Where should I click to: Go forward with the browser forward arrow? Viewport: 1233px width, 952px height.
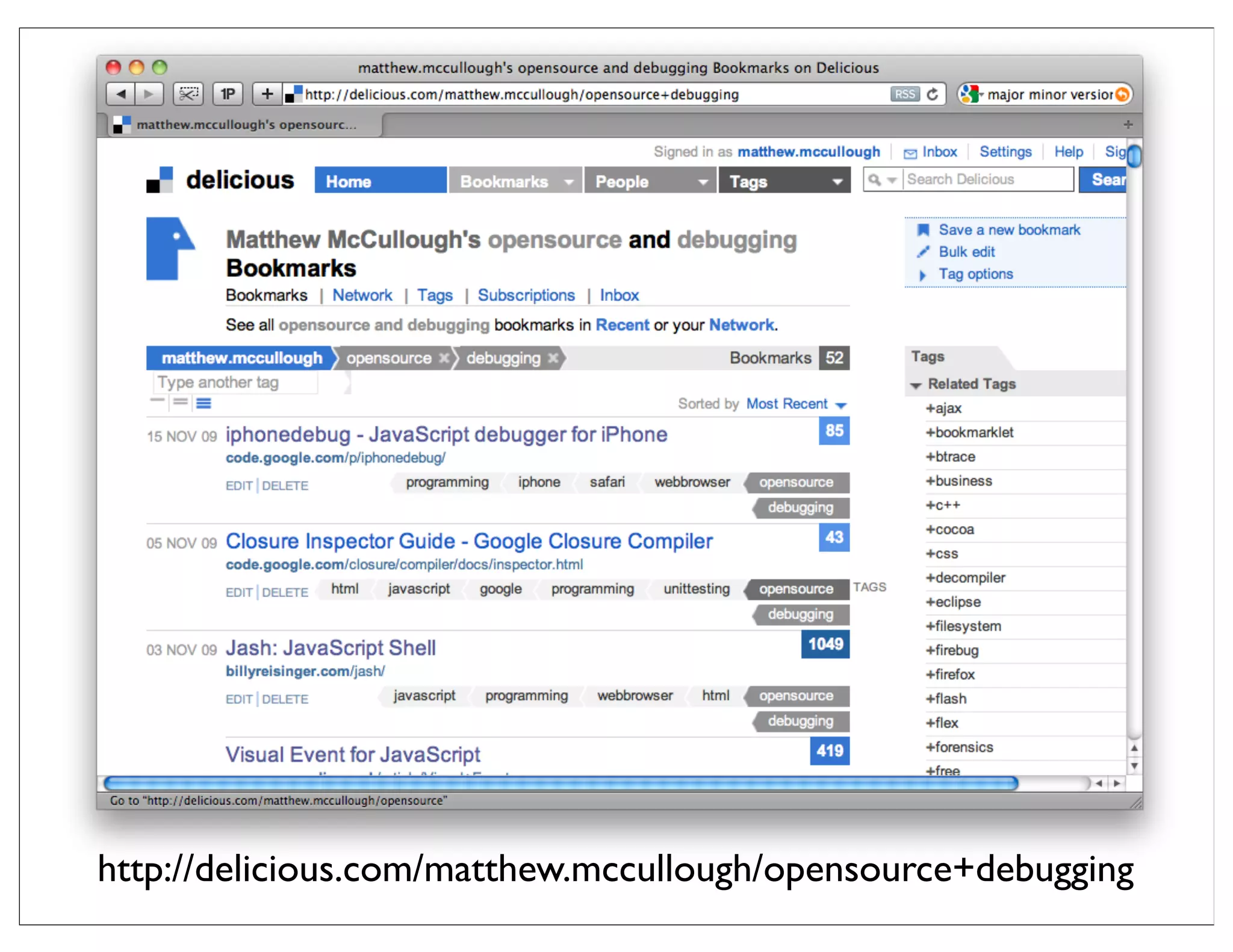tap(149, 94)
